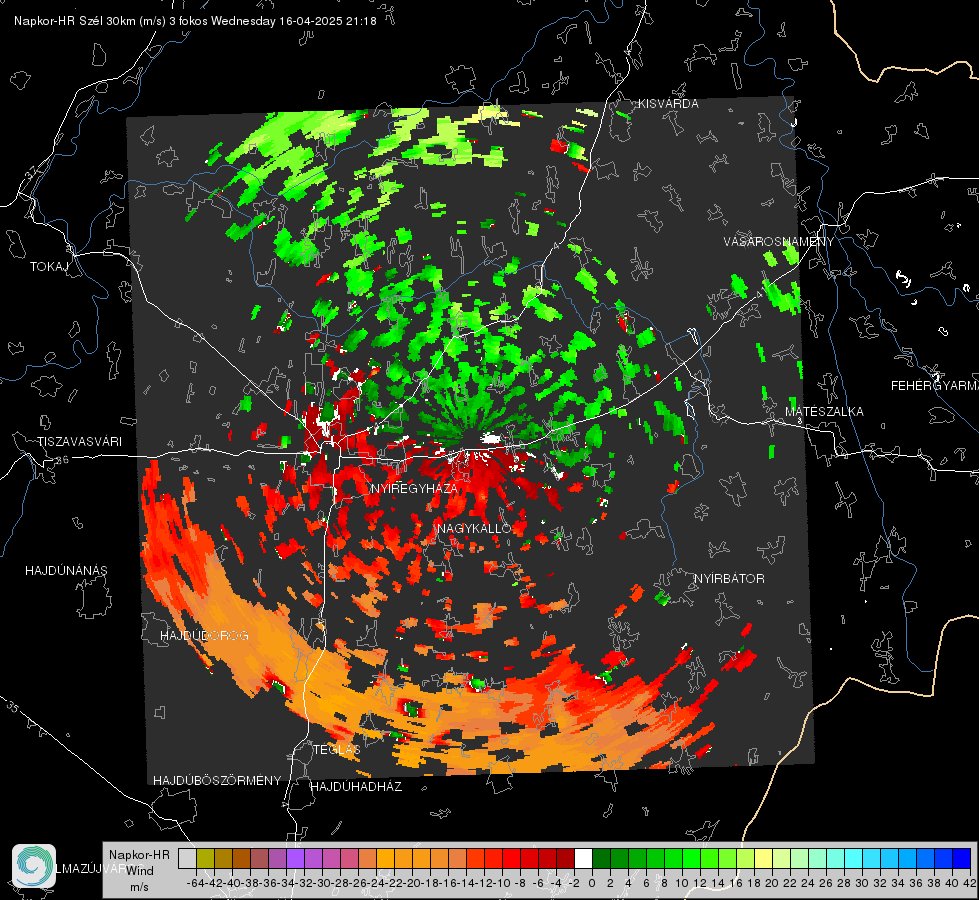The height and width of the screenshot is (900, 979).
Task: Click the legend value label -64
Action: (x=195, y=883)
